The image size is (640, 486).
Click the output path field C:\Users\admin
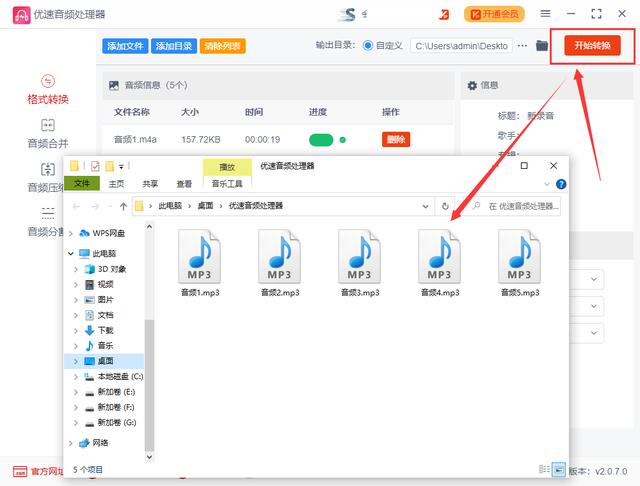(x=461, y=46)
